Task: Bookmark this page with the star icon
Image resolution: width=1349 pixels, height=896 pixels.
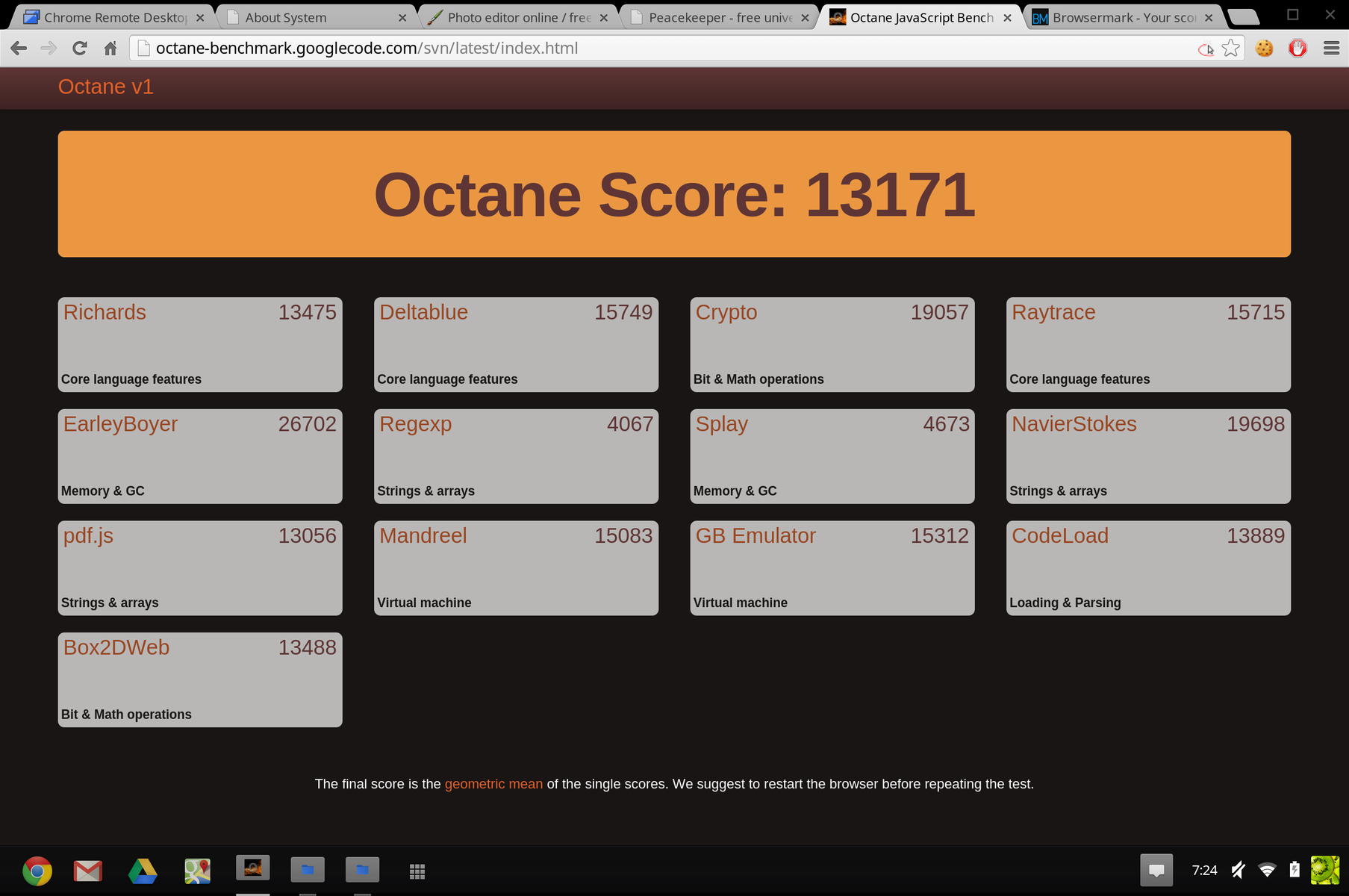Action: coord(1231,49)
